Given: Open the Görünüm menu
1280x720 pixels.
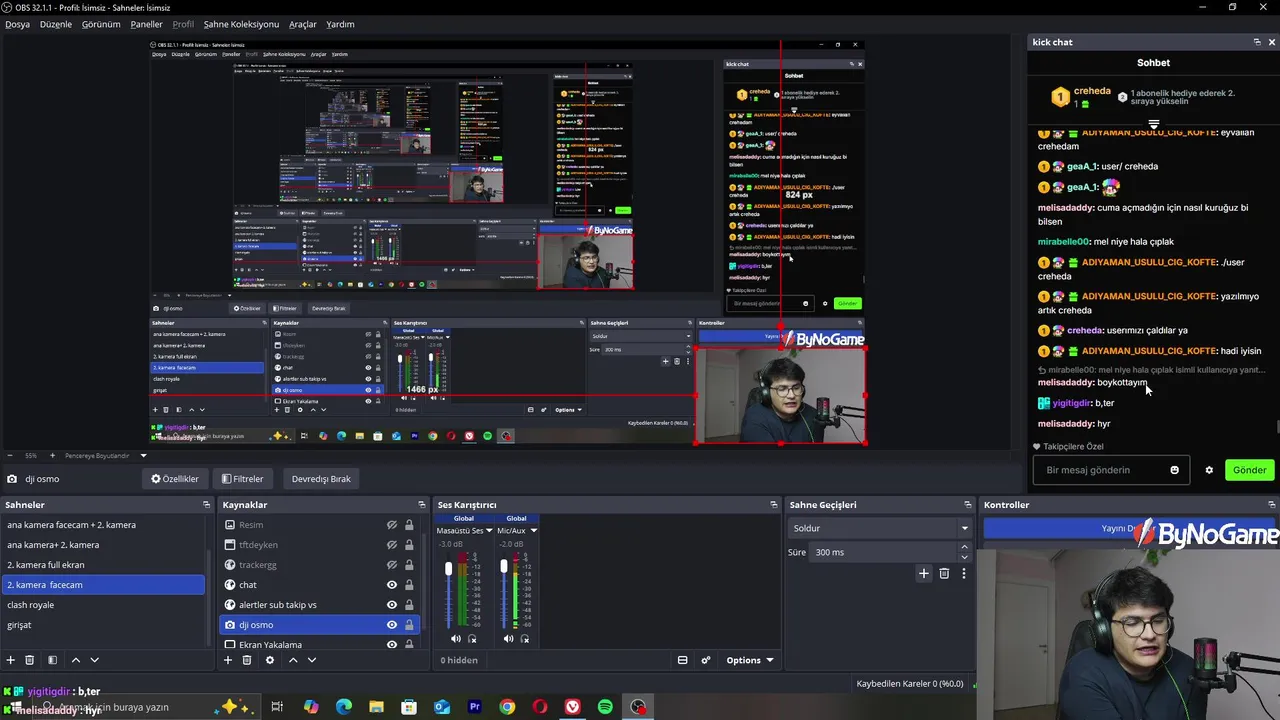Looking at the screenshot, I should click(101, 24).
